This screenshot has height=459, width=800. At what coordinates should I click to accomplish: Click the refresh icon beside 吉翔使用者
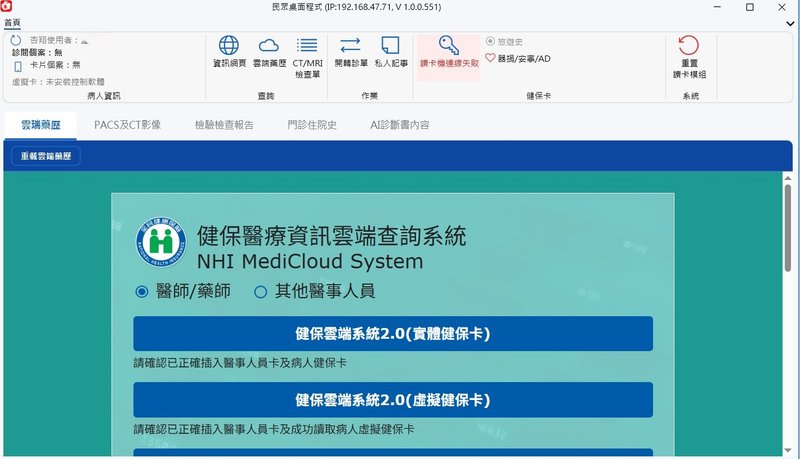pos(16,40)
